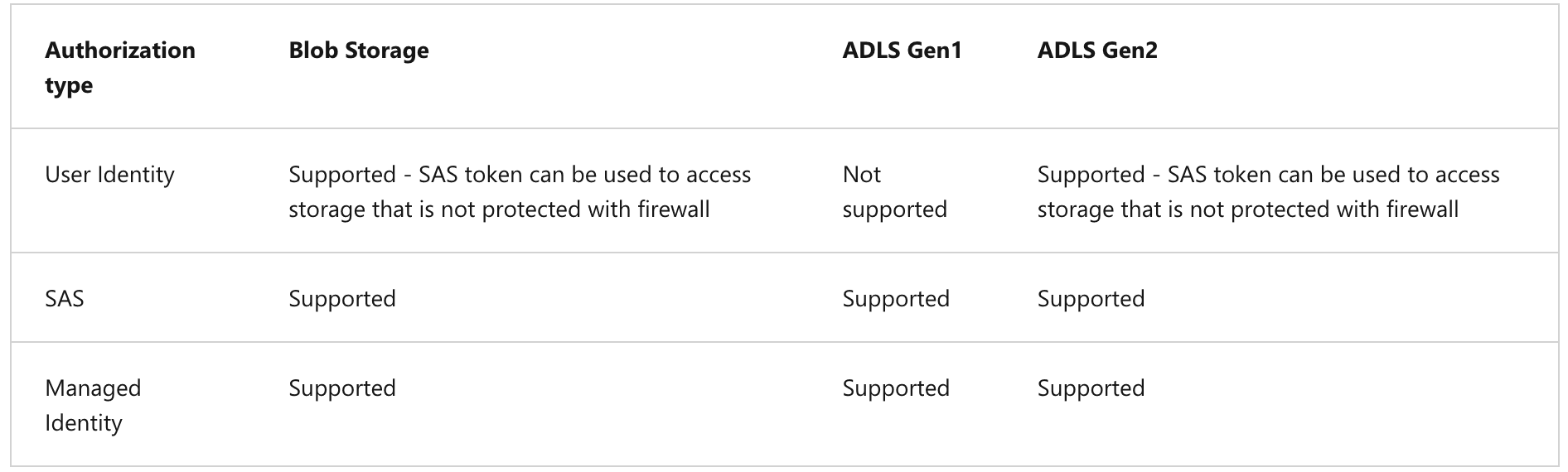Click the Managed Identity row label
The image size is (1568, 472).
coord(93,405)
